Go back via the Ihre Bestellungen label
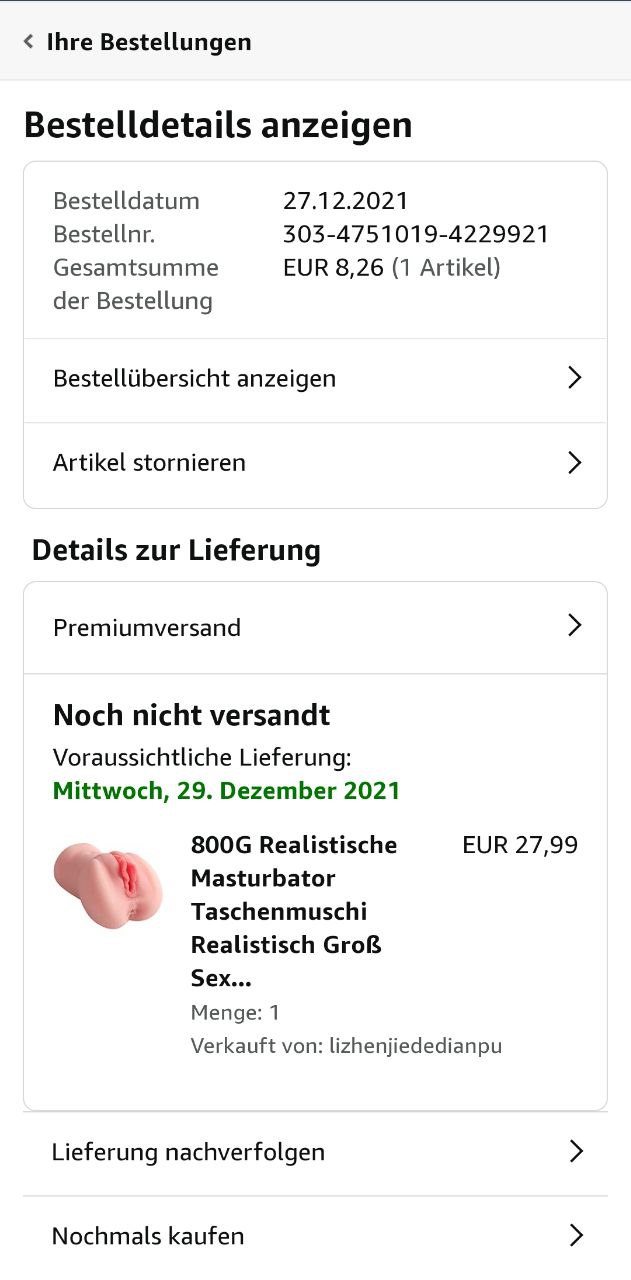 coord(149,42)
